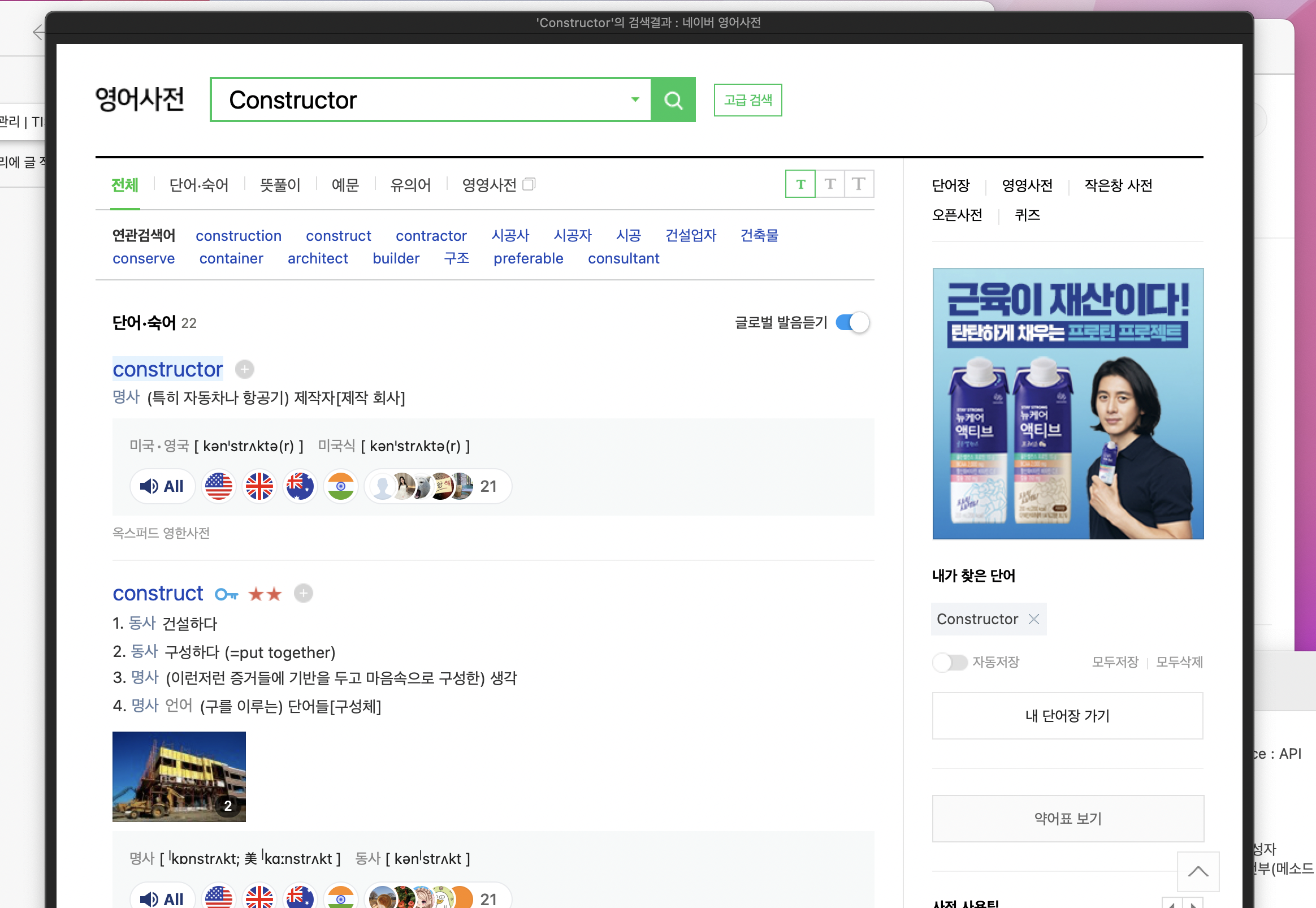Open the construct building image thumbnail
The image size is (1316, 908).
(x=179, y=776)
